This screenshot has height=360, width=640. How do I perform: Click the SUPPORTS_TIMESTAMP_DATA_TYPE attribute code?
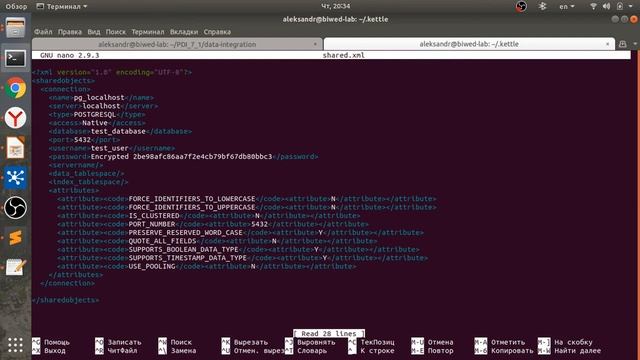click(188, 258)
